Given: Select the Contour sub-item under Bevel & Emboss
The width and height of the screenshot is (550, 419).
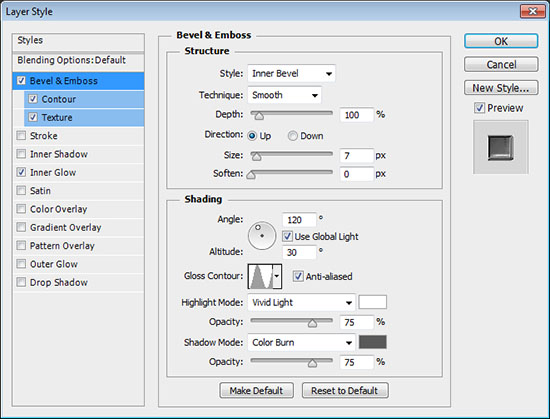Looking at the screenshot, I should pos(84,99).
